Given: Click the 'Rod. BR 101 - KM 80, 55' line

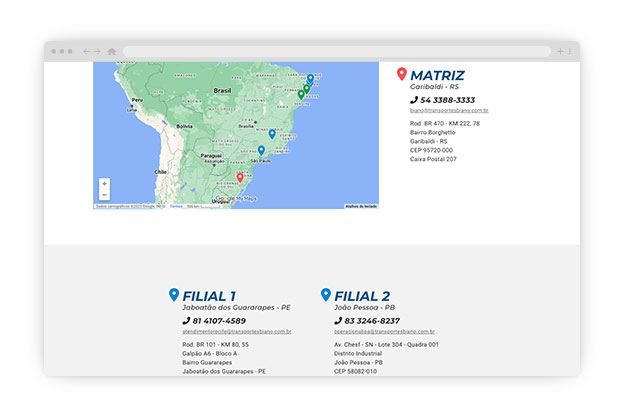Looking at the screenshot, I should [215, 344].
